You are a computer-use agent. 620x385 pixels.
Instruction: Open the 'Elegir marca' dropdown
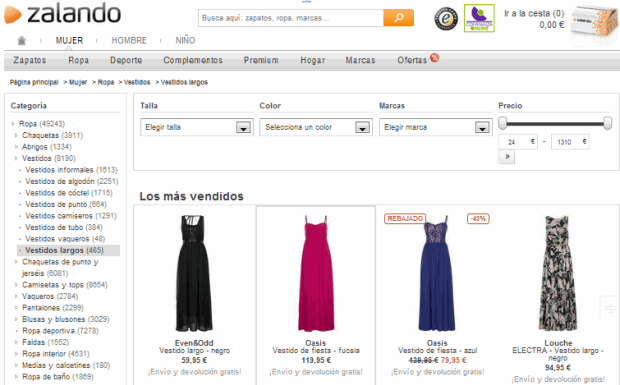(436, 127)
